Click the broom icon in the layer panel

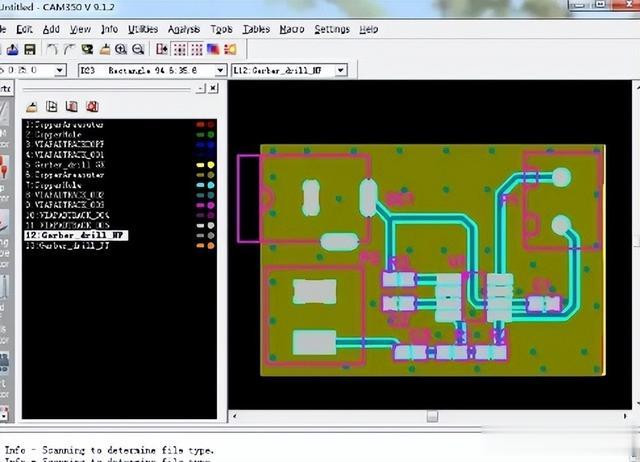(31, 107)
